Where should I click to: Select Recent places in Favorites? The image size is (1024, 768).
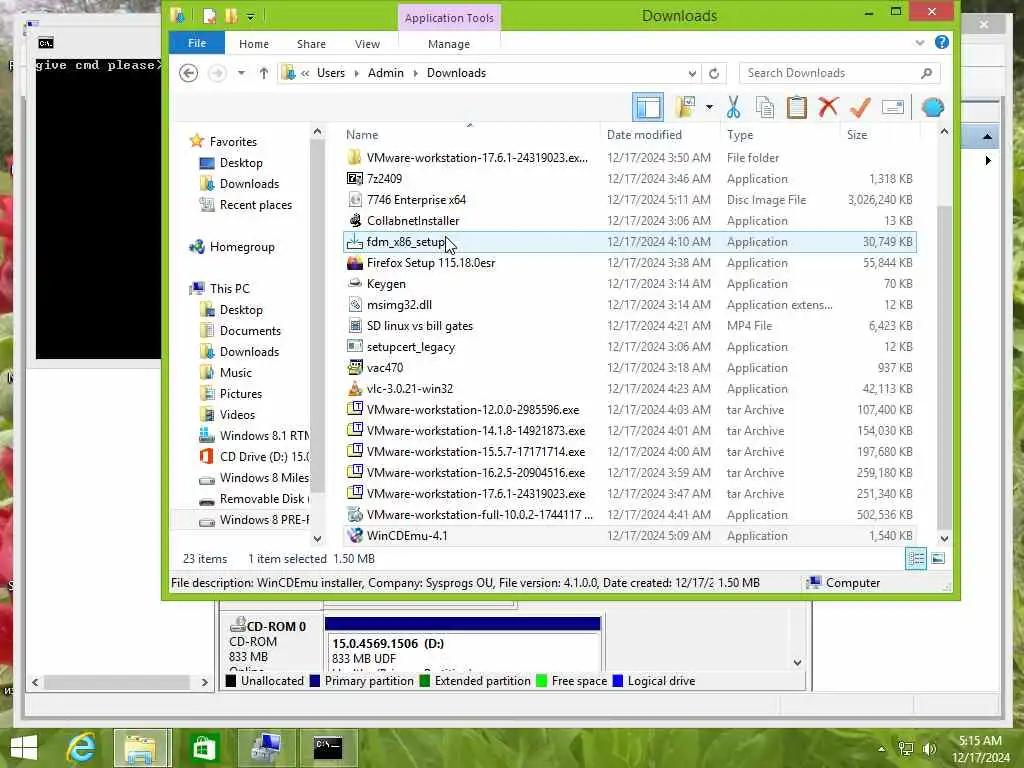pyautogui.click(x=255, y=204)
